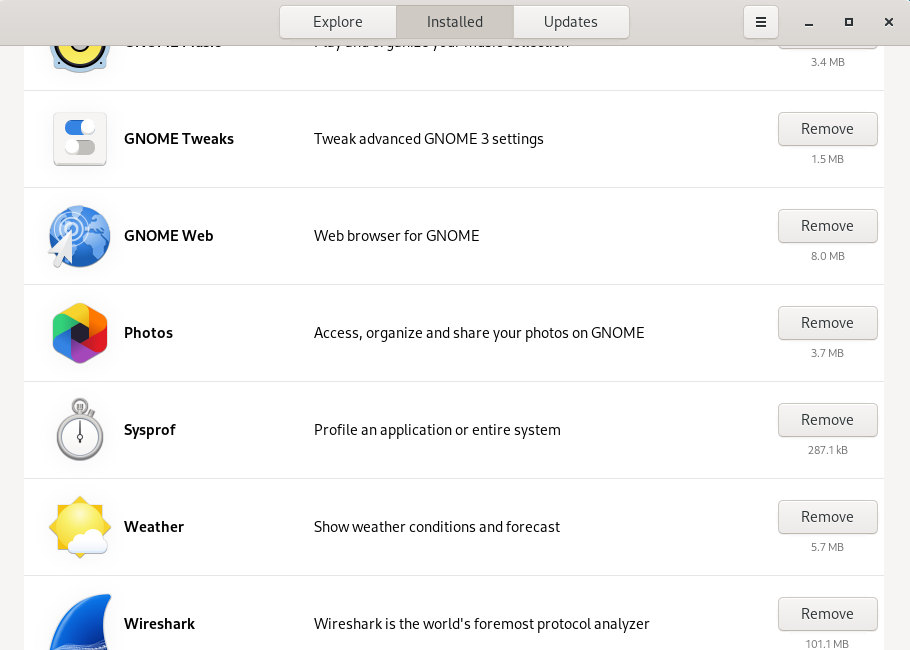910x650 pixels.
Task: Switch to the Explore tab
Action: pos(338,22)
